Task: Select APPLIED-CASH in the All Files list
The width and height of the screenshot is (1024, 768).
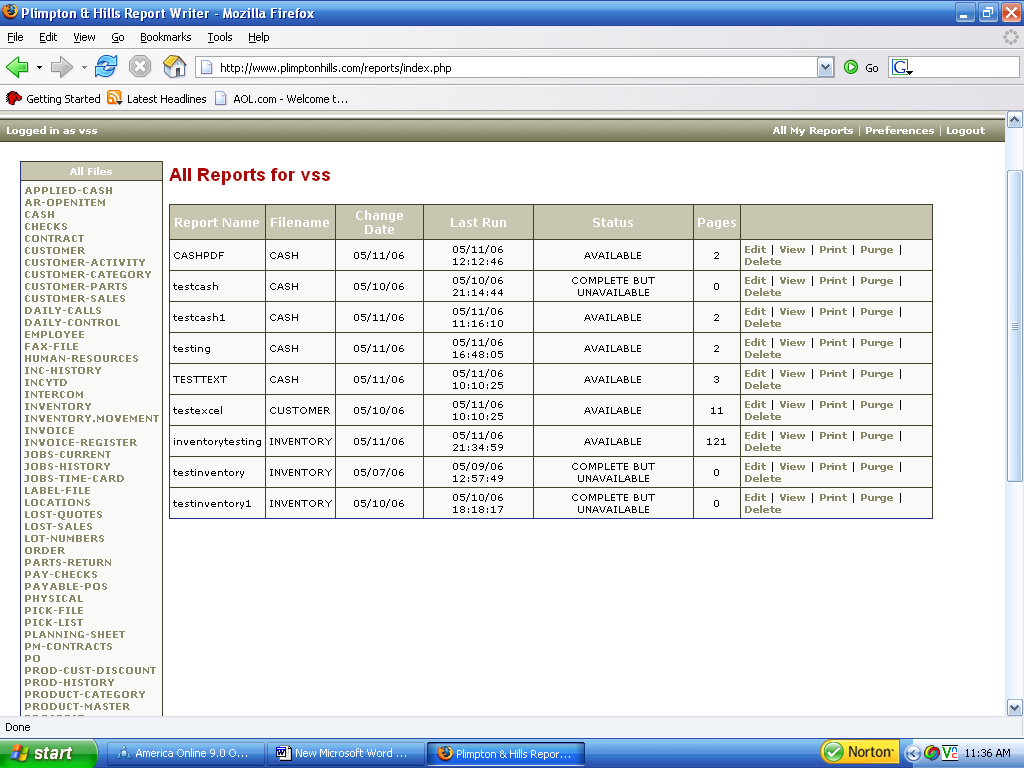Action: coord(69,190)
